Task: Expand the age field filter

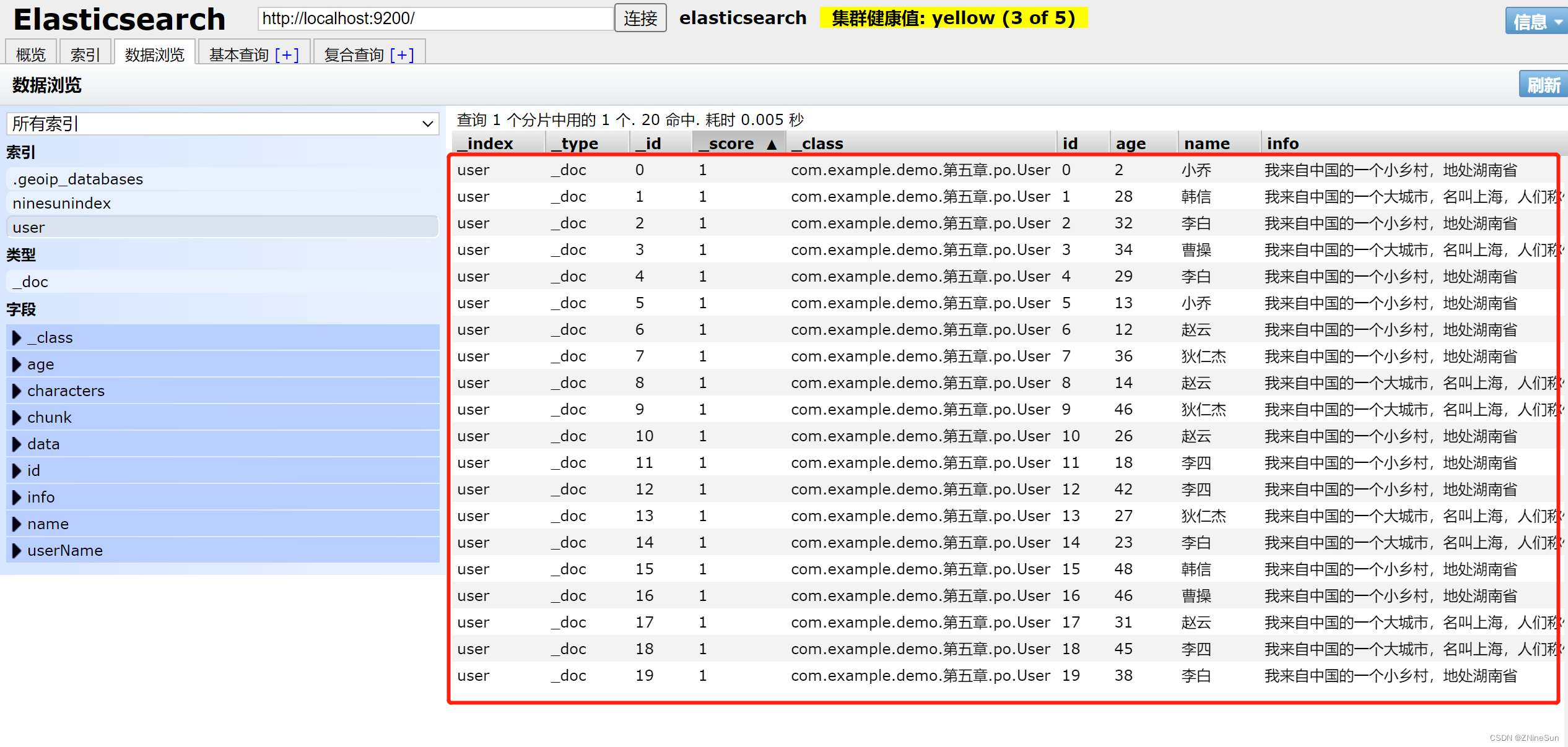Action: 17,365
